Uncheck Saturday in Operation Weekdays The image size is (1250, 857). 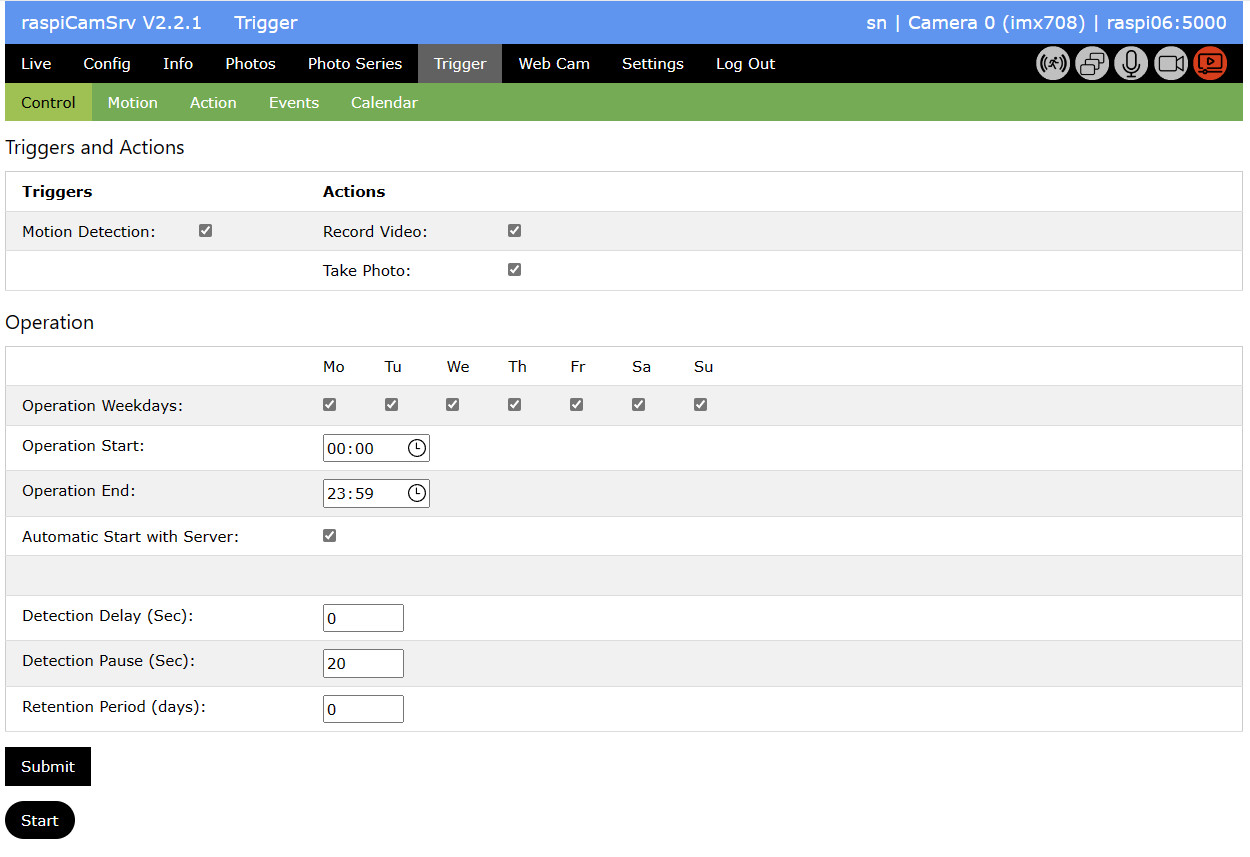click(x=639, y=405)
